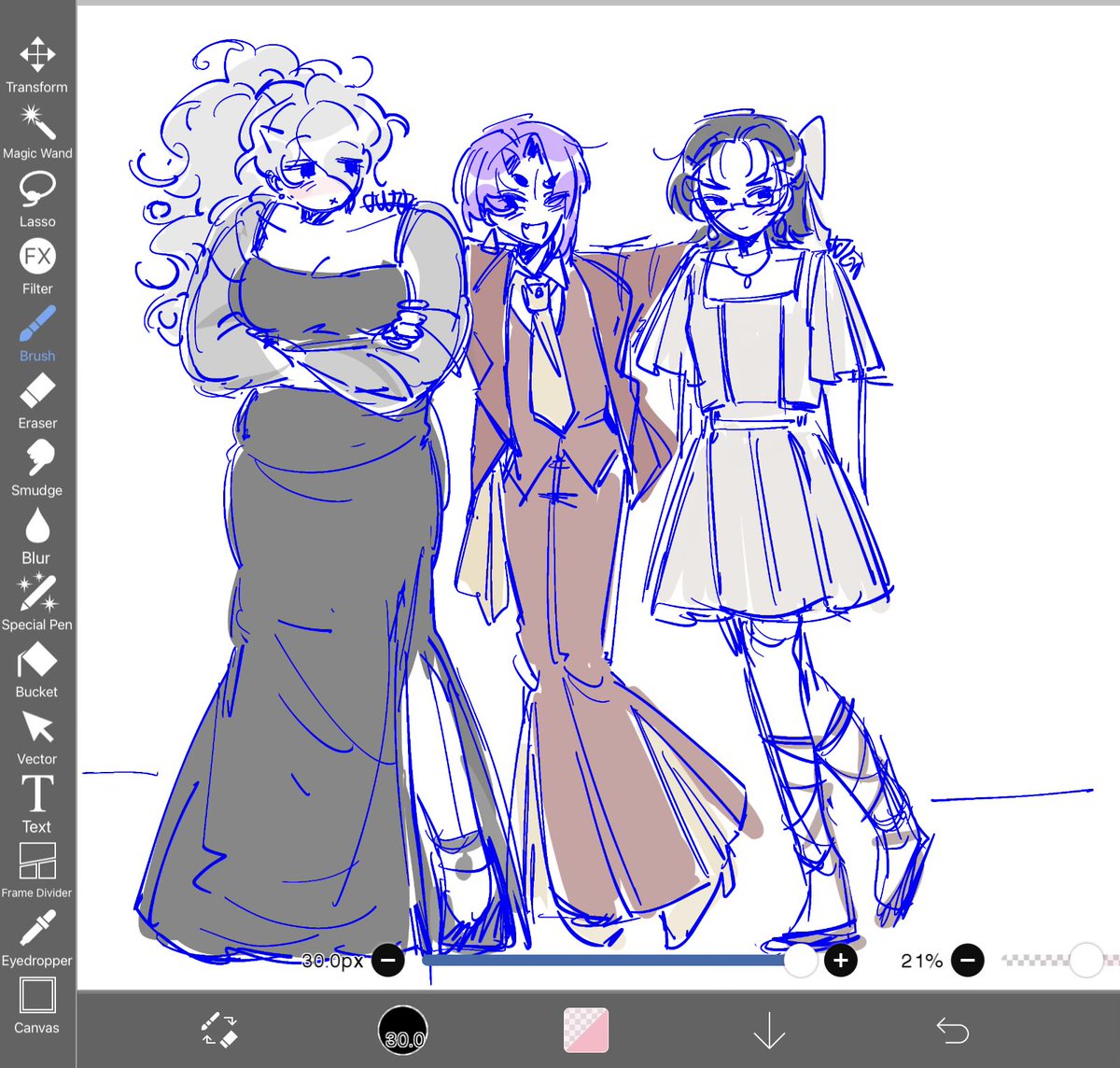Select the Magic Wand tool

coord(37,132)
